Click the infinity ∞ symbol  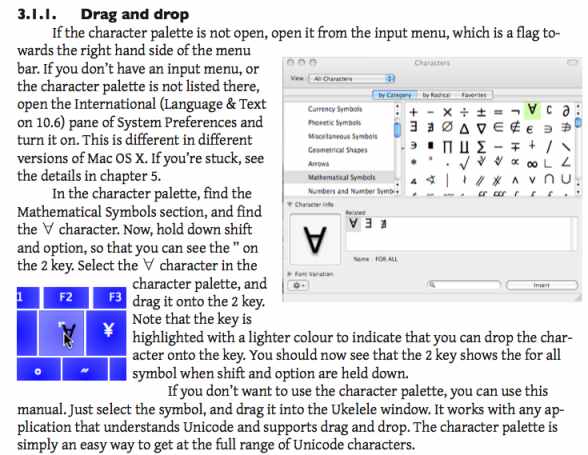pyautogui.click(x=532, y=164)
